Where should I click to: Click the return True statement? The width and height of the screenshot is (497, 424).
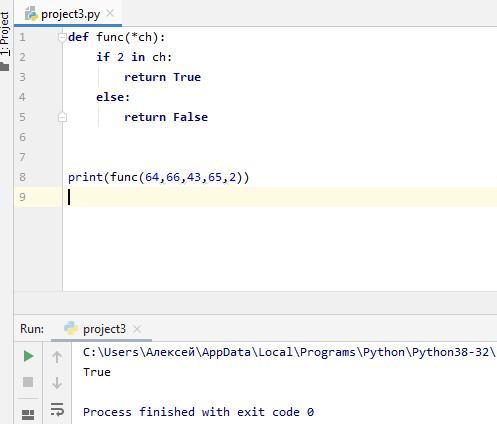(163, 77)
